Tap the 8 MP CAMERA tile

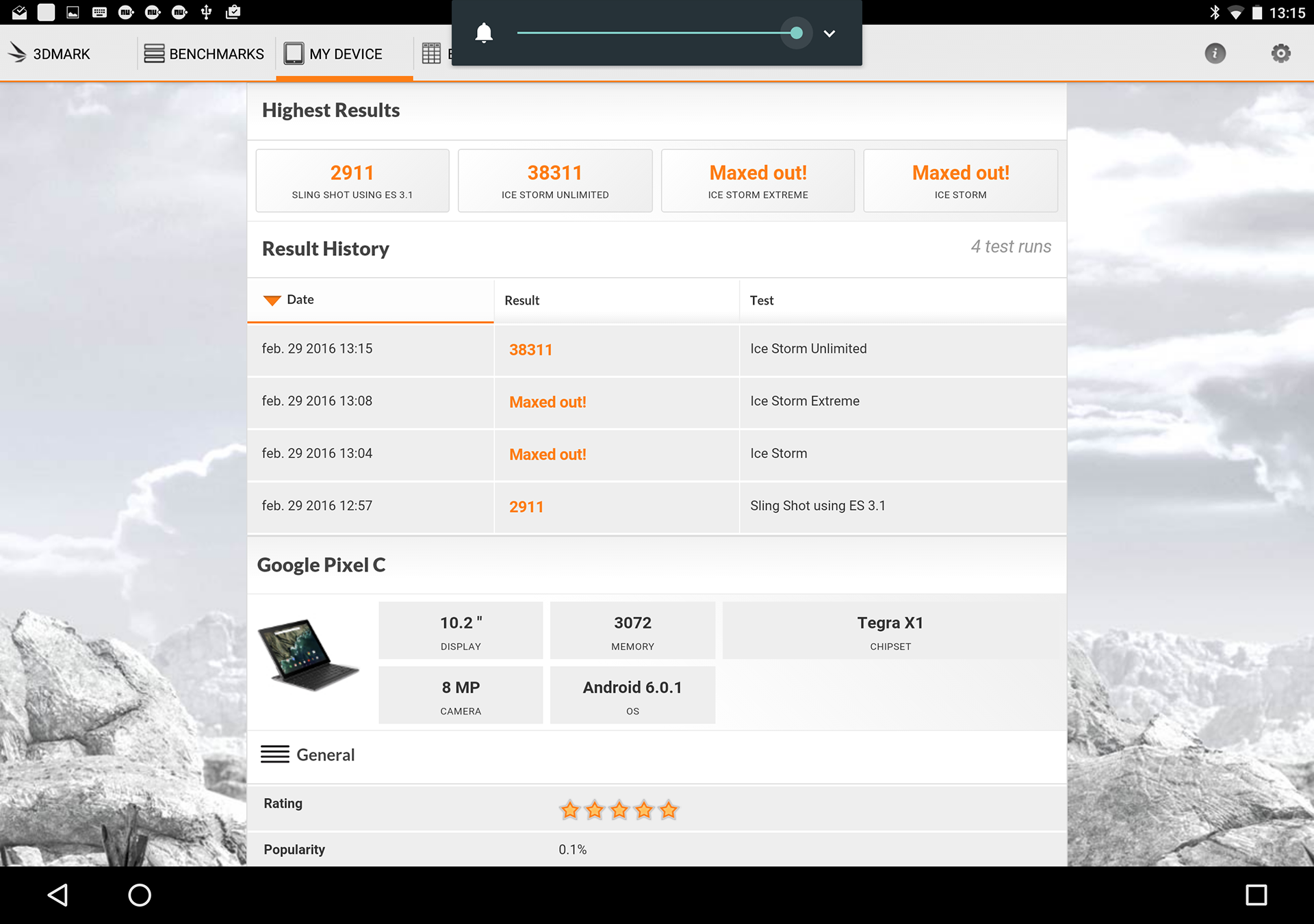pyautogui.click(x=461, y=695)
